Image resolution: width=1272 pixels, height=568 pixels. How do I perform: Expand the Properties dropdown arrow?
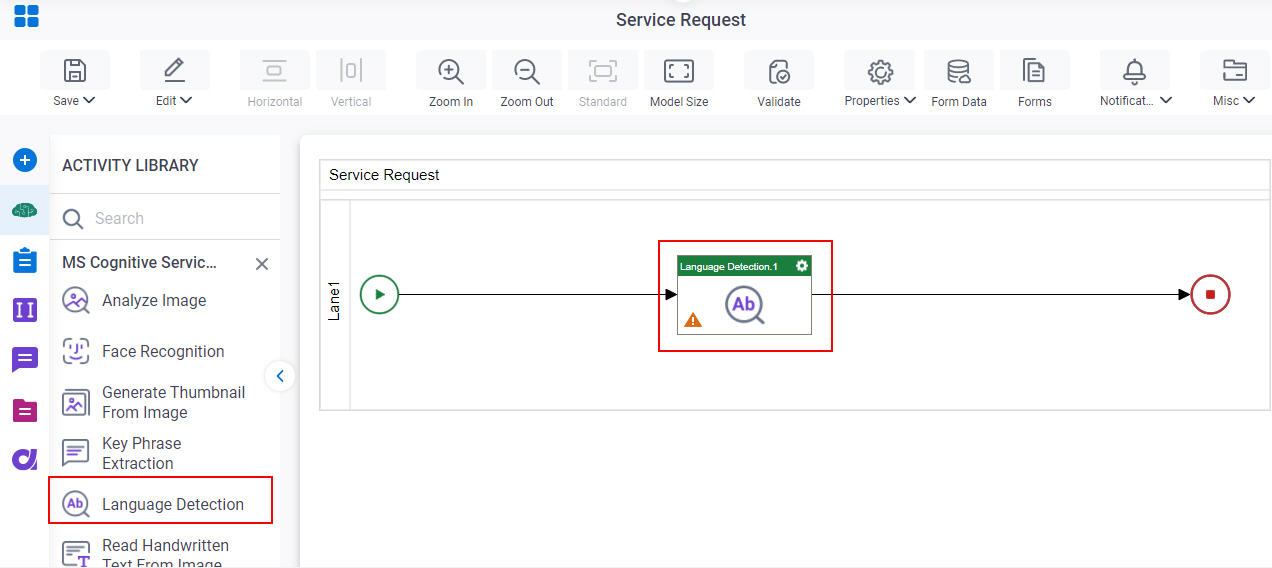coord(910,100)
